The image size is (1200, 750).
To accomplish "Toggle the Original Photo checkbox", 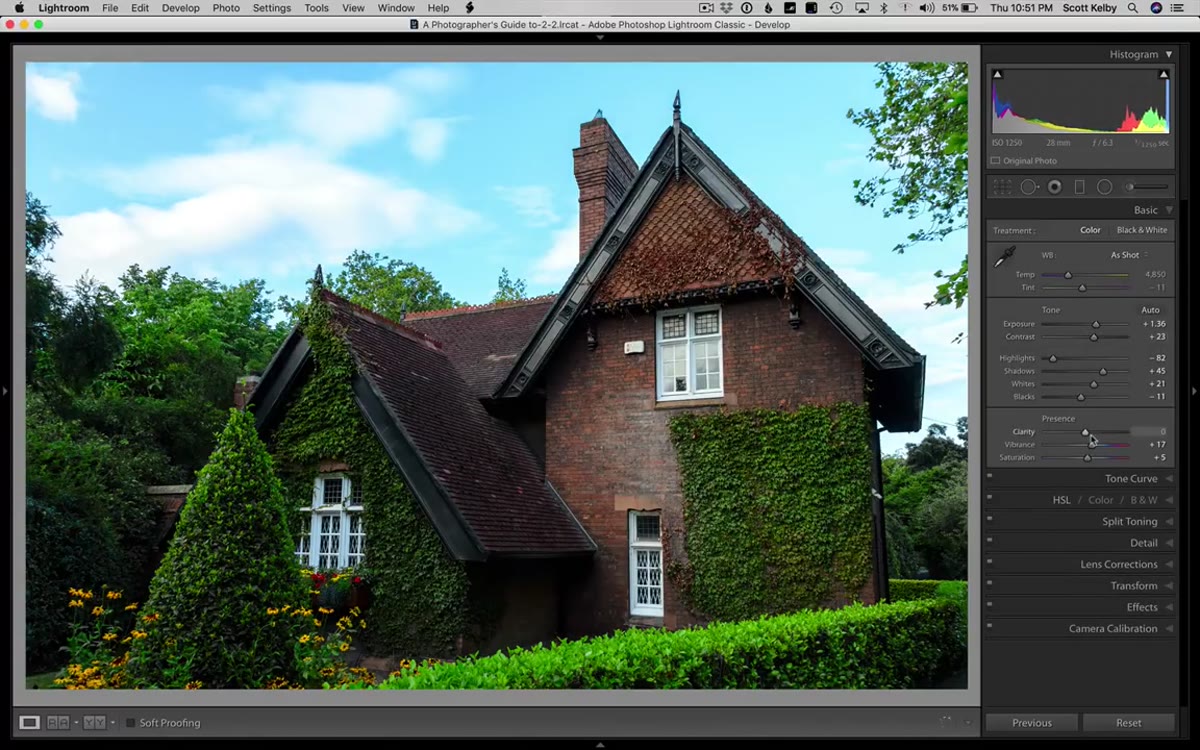I will tap(995, 160).
